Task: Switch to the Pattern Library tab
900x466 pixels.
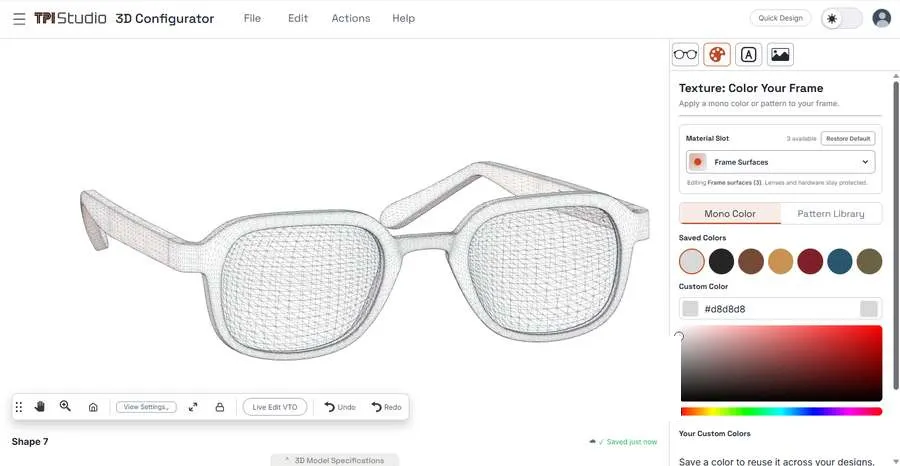Action: pyautogui.click(x=831, y=213)
